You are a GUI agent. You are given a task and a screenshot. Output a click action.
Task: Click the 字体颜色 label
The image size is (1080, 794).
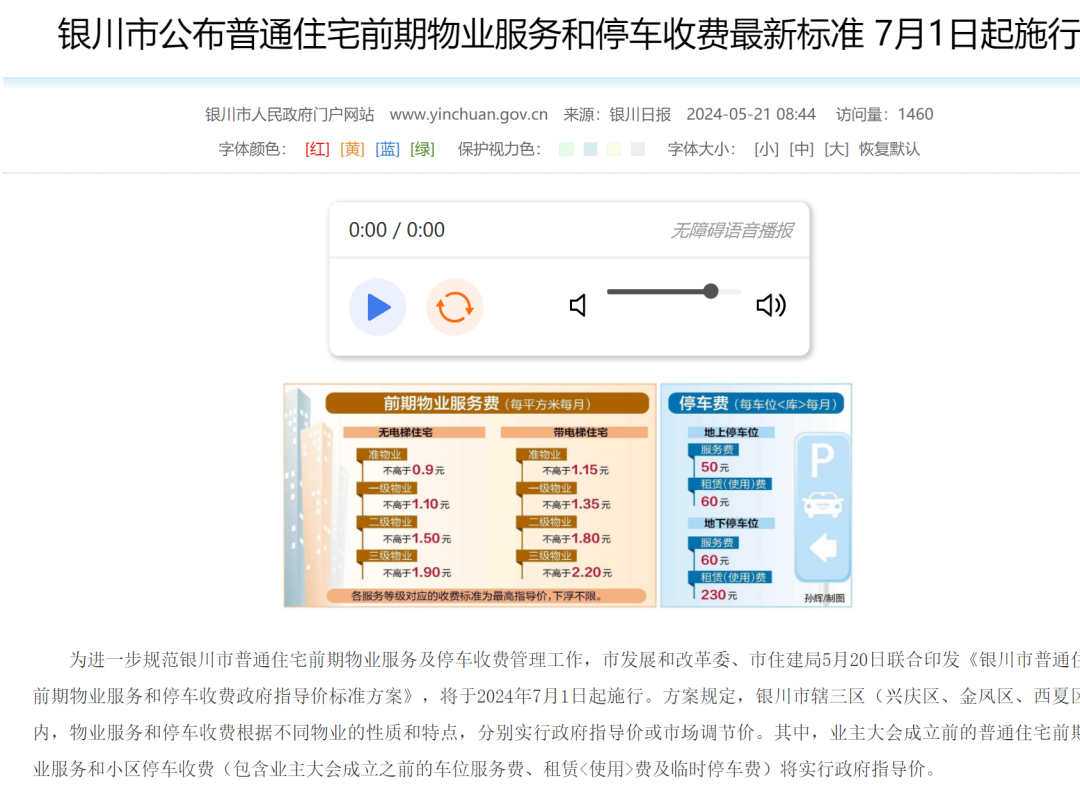pos(252,149)
